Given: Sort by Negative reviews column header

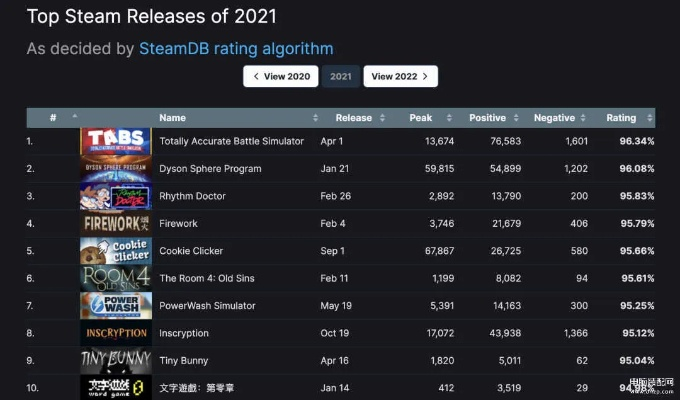Looking at the screenshot, I should pyautogui.click(x=554, y=118).
